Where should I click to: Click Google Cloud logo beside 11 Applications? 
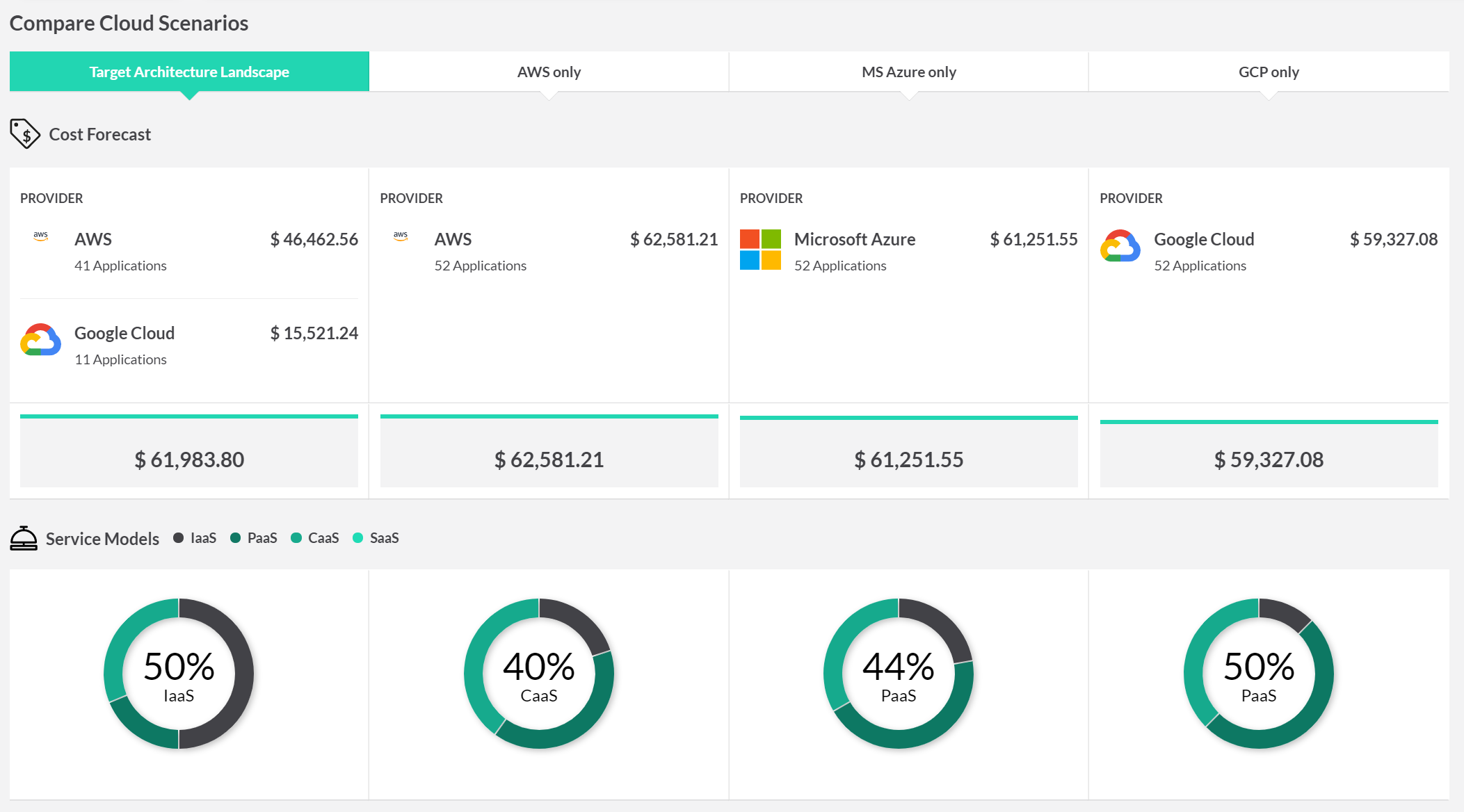tap(41, 340)
